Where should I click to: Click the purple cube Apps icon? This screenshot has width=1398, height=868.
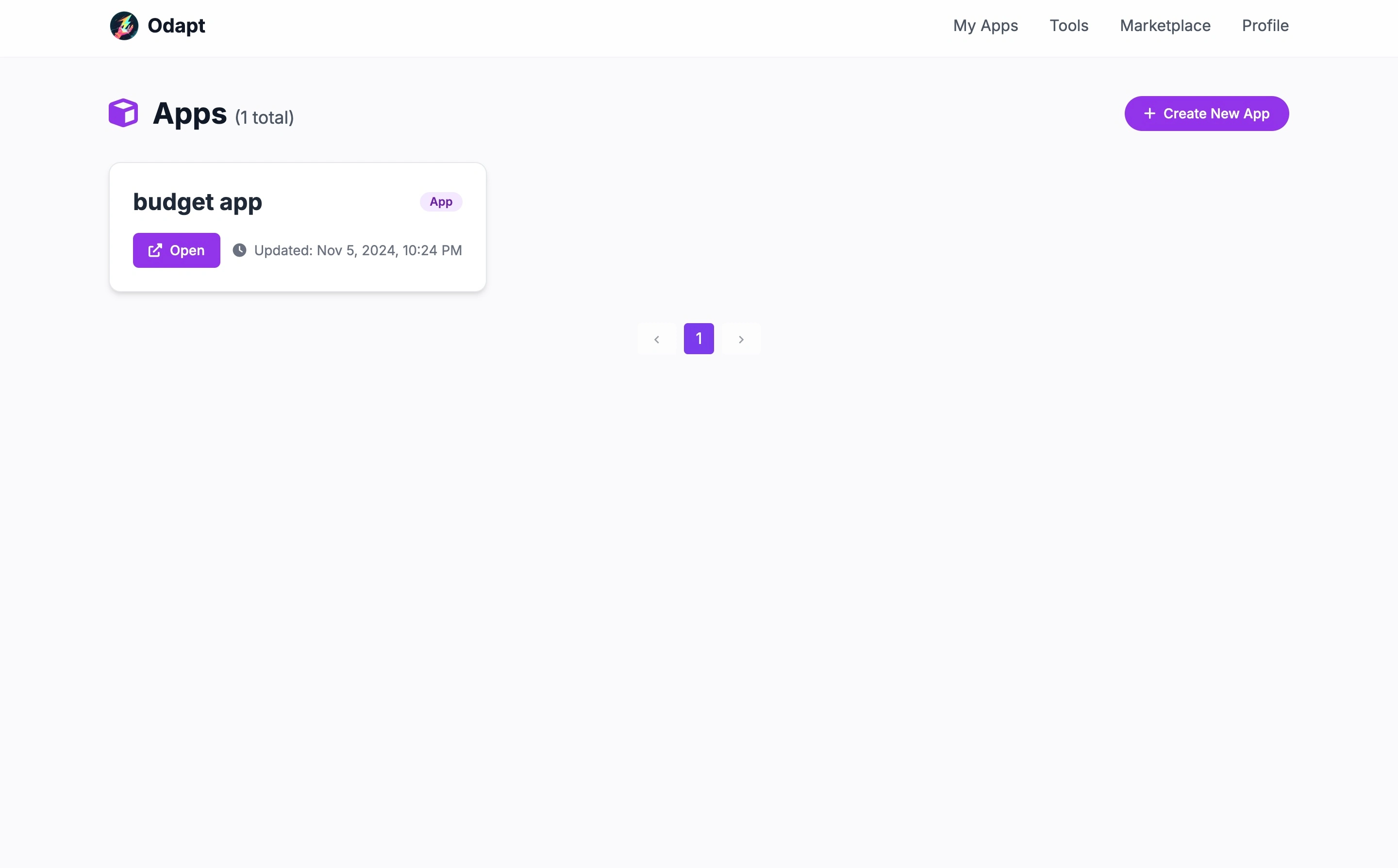point(123,113)
